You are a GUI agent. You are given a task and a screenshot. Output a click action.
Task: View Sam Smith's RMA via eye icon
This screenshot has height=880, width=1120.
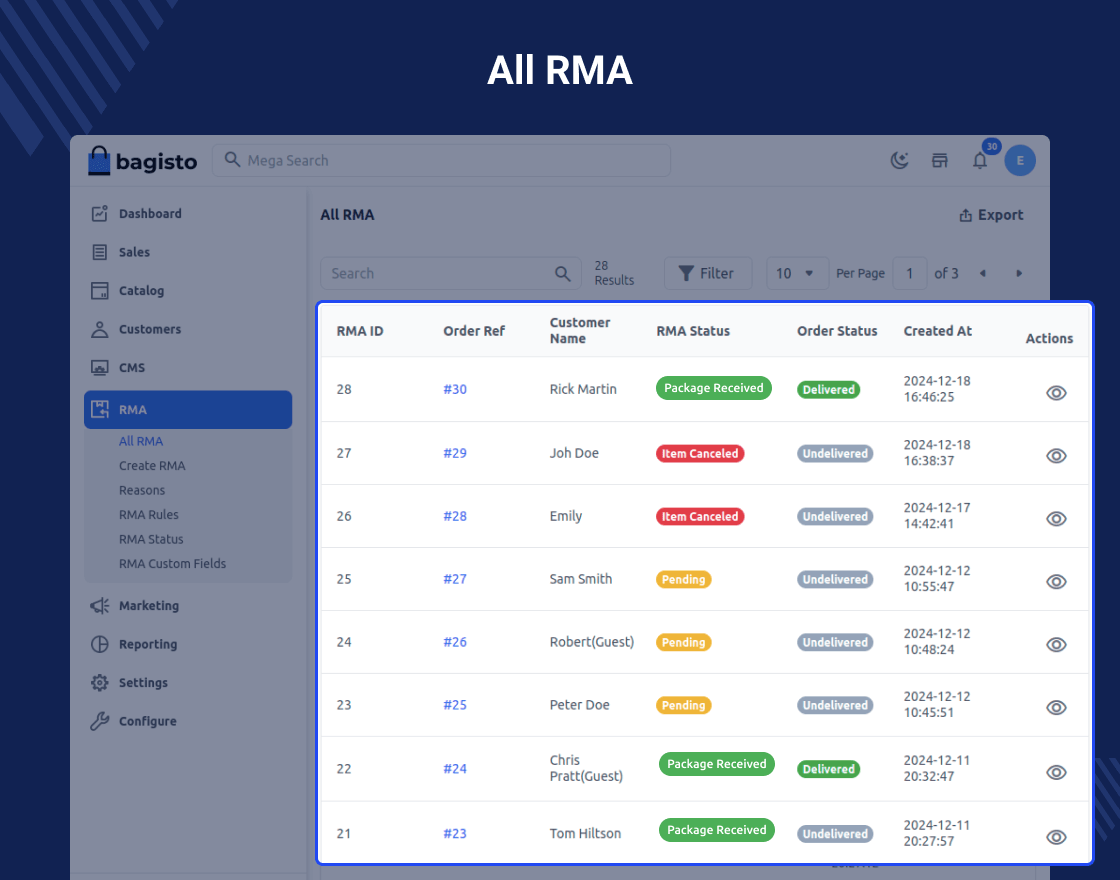[x=1056, y=582]
